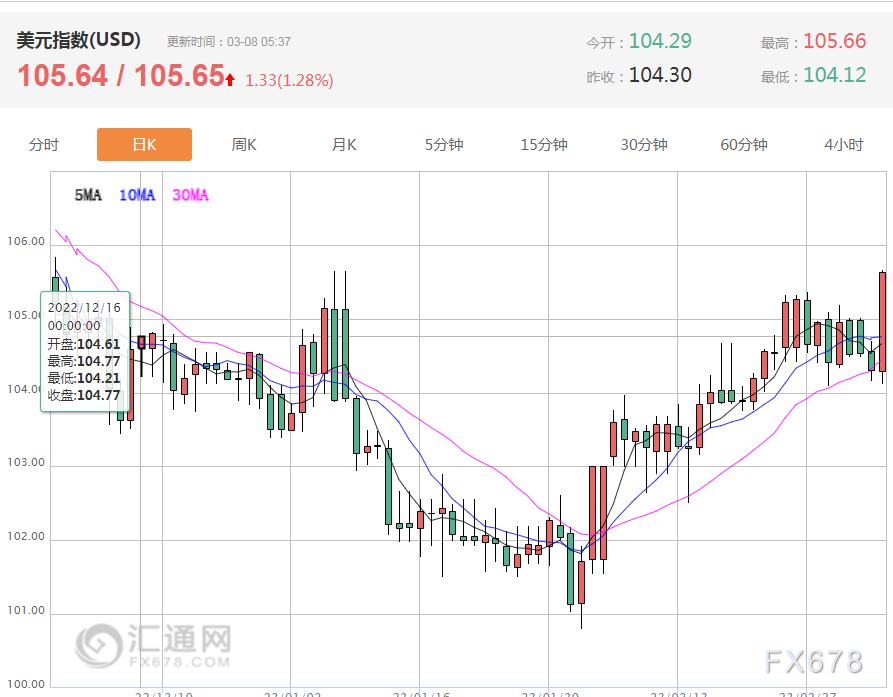Click the 105.64 / 105.65 price quote
The image size is (893, 697).
tap(121, 75)
